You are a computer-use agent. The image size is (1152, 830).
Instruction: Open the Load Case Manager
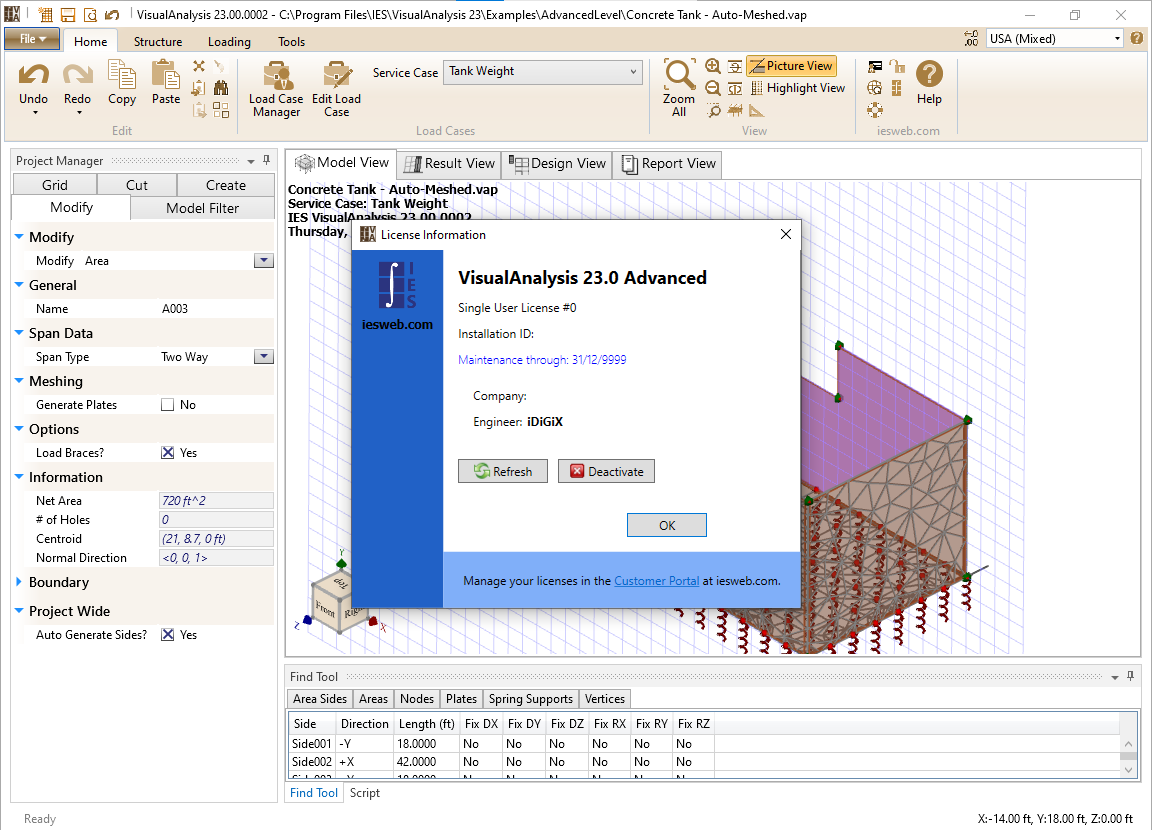(276, 88)
